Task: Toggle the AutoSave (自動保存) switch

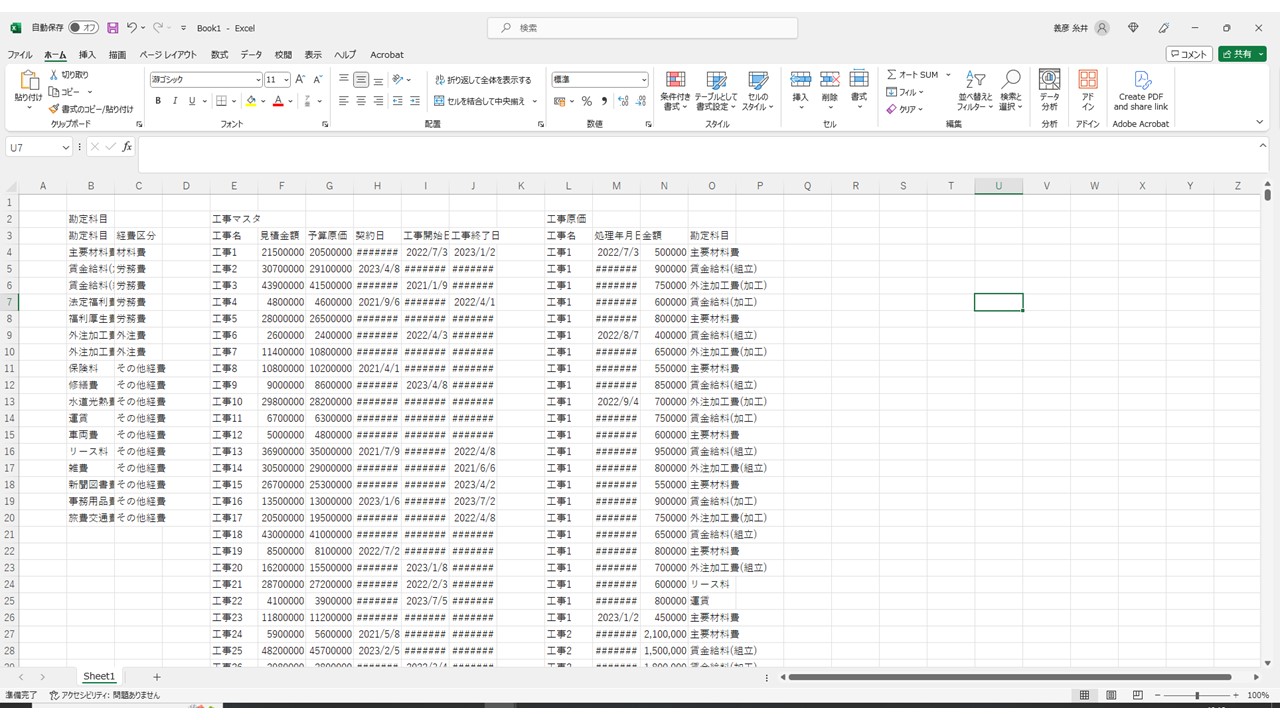Action: [83, 28]
